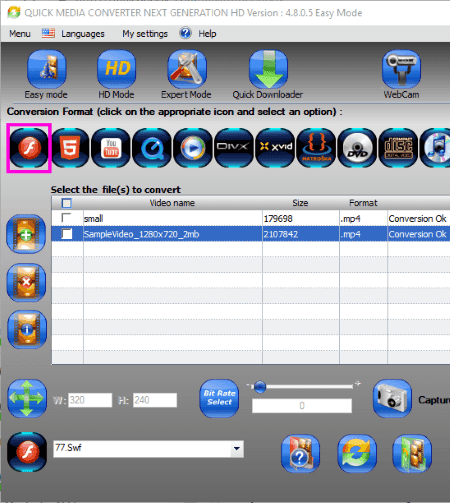Select Windows Media Player format icon
This screenshot has width=450, height=503.
tap(193, 148)
